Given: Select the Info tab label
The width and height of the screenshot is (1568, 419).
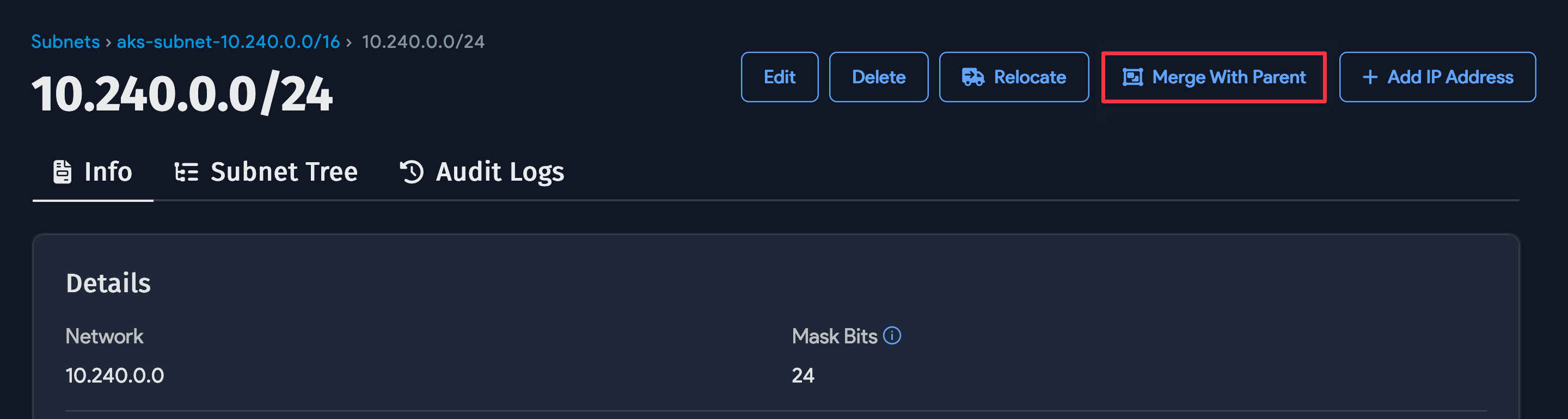Looking at the screenshot, I should tap(108, 172).
